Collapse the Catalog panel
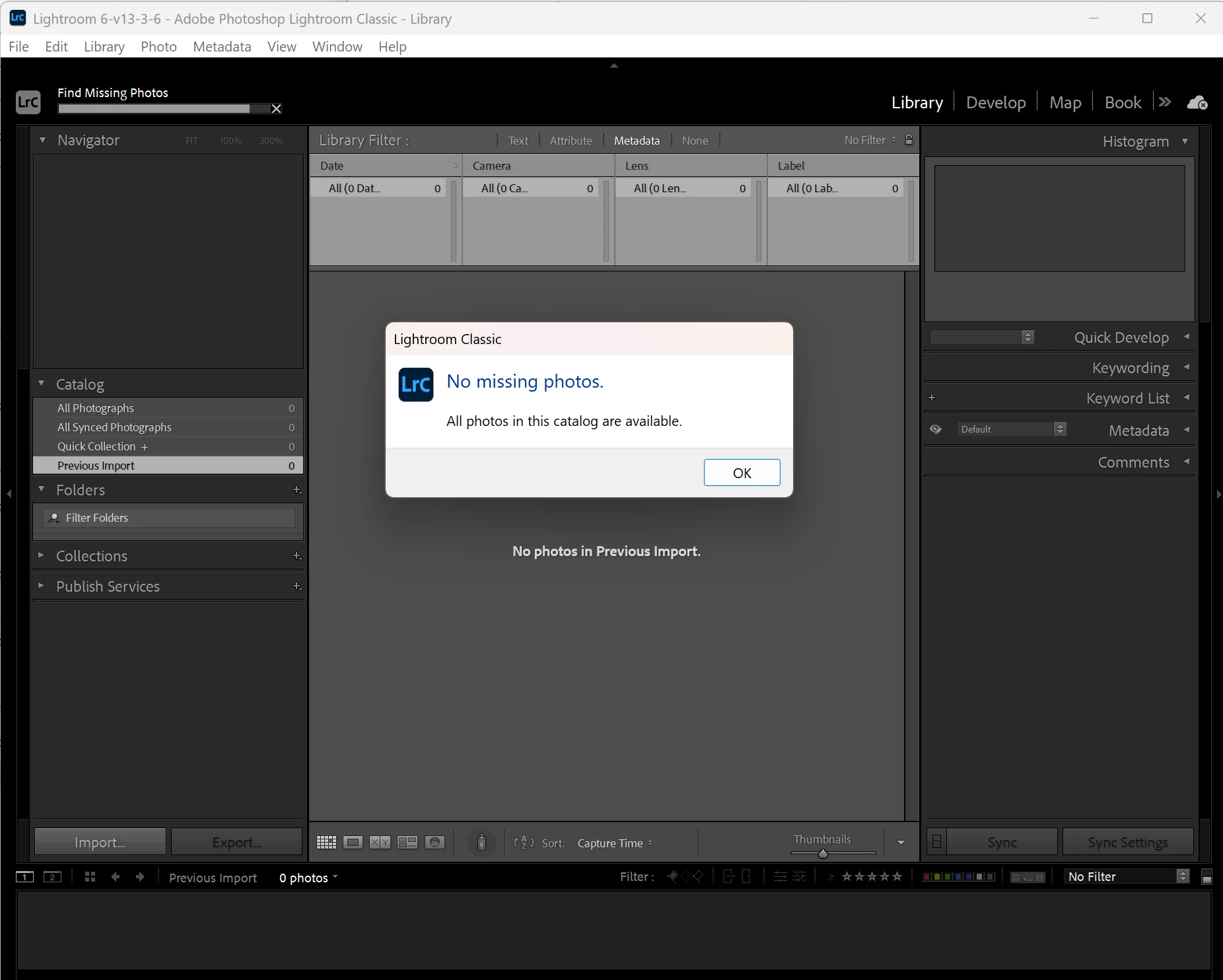The image size is (1223, 980). (x=42, y=383)
